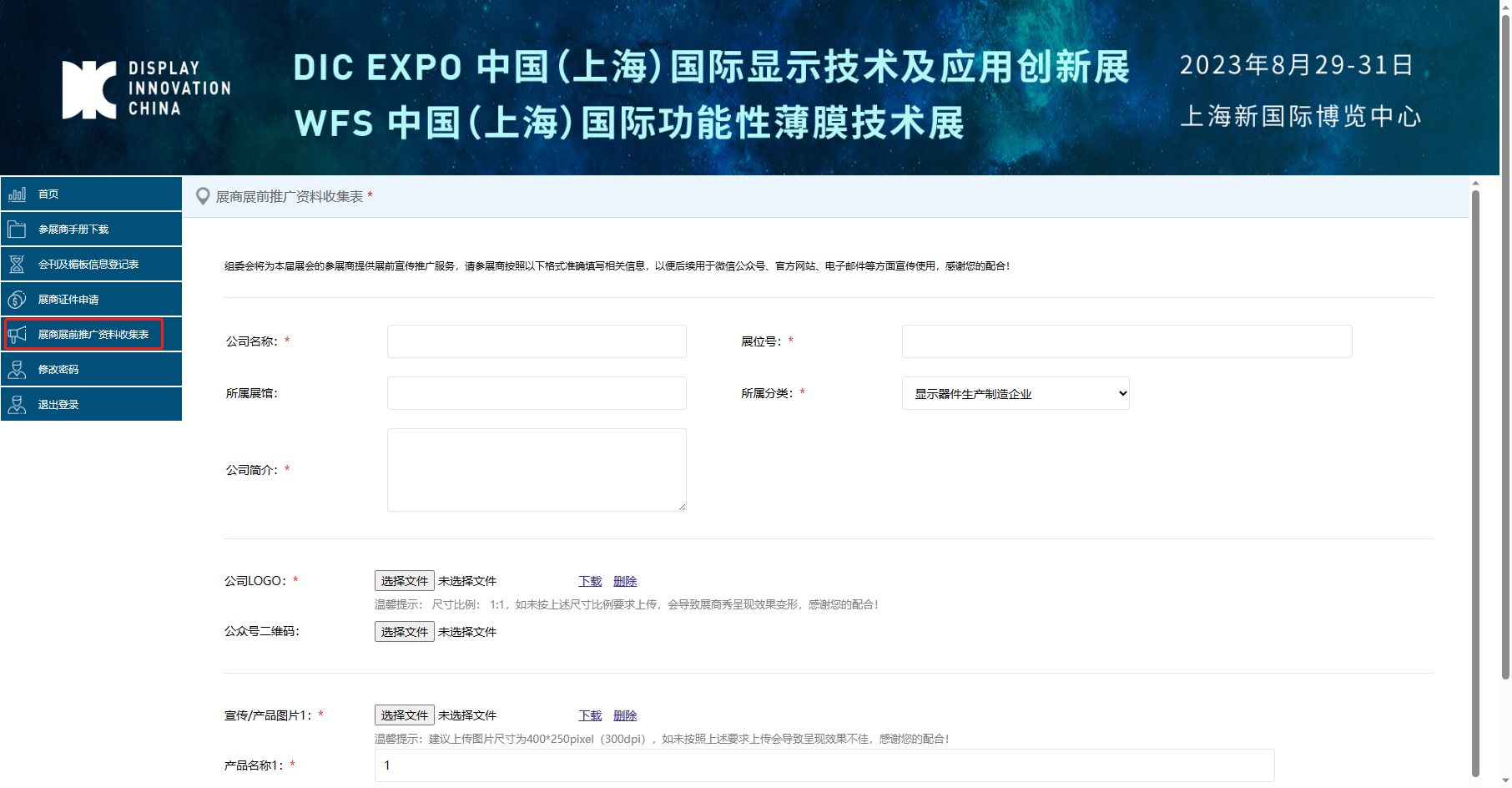Click inside the 公司名称 input field
This screenshot has height=788, width=1512.
[x=537, y=341]
